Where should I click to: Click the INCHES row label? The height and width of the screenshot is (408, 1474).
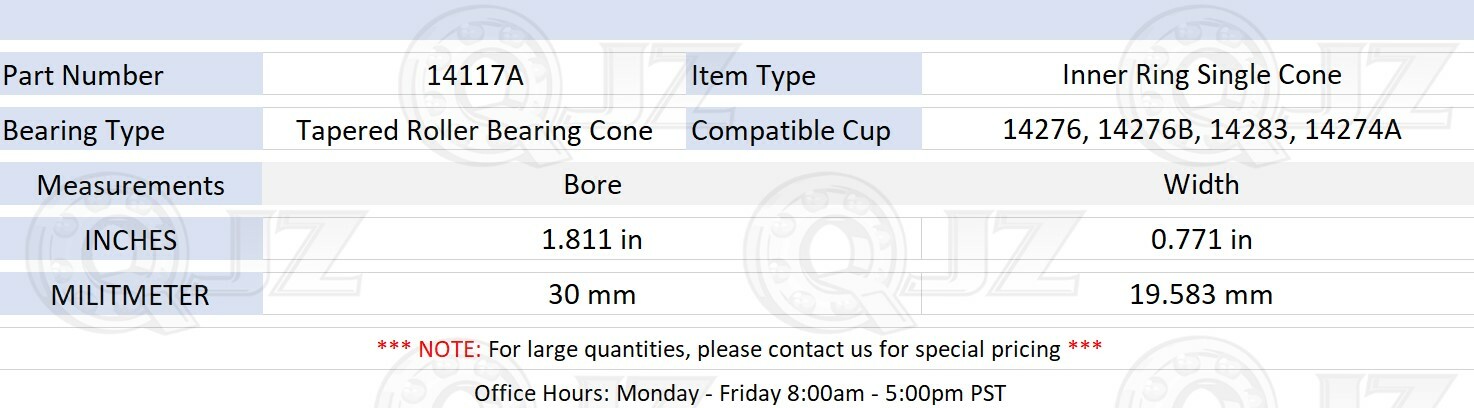tap(131, 240)
